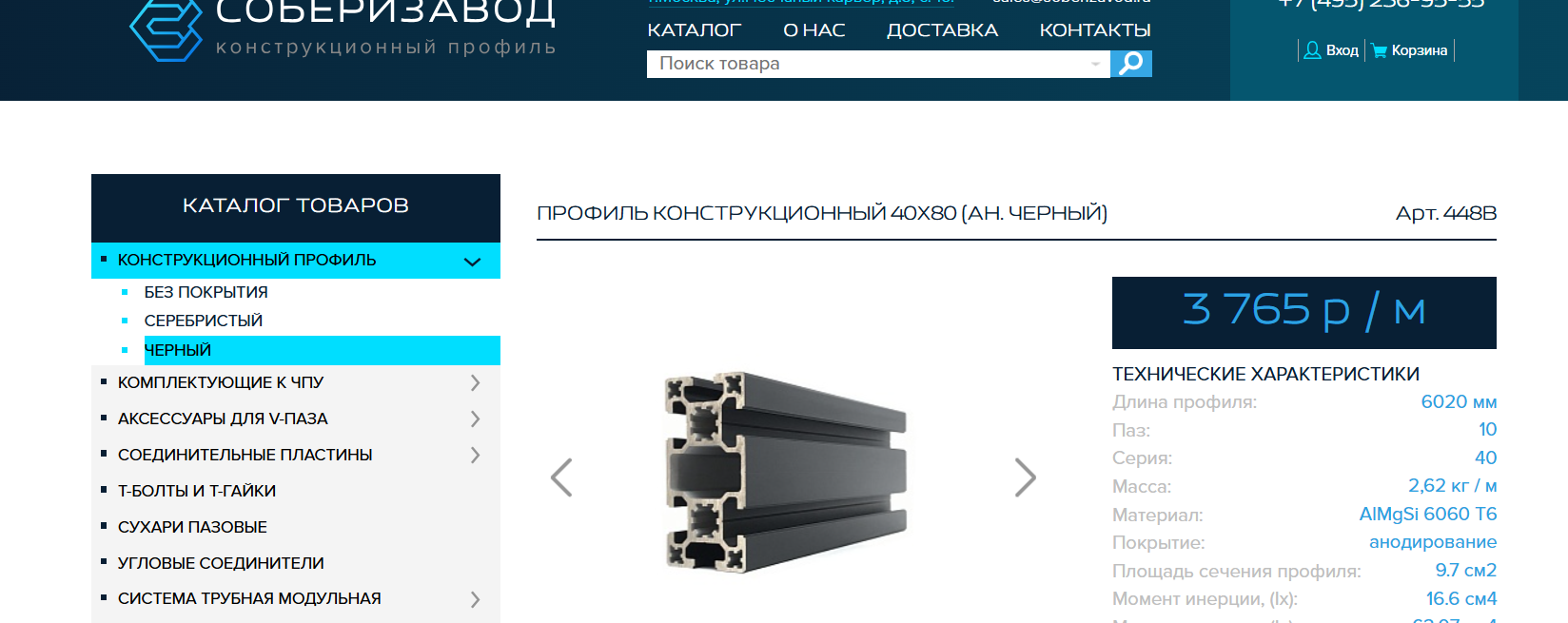Viewport: 1568px width, 623px height.
Task: Click inside the Поиск товара field
Action: [867, 64]
